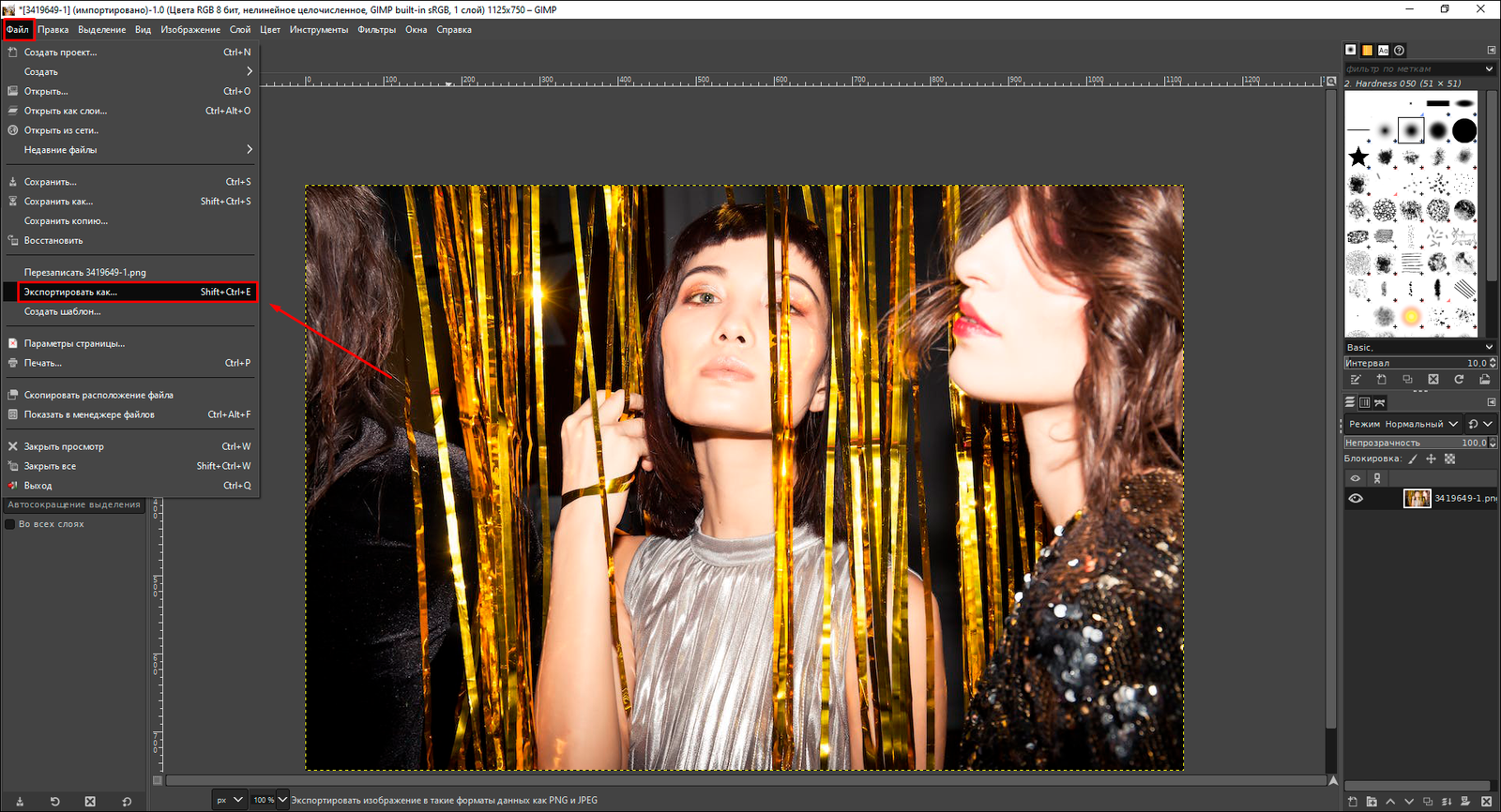Open the zoom level dropdown arrow
The image size is (1501, 812).
[x=282, y=800]
